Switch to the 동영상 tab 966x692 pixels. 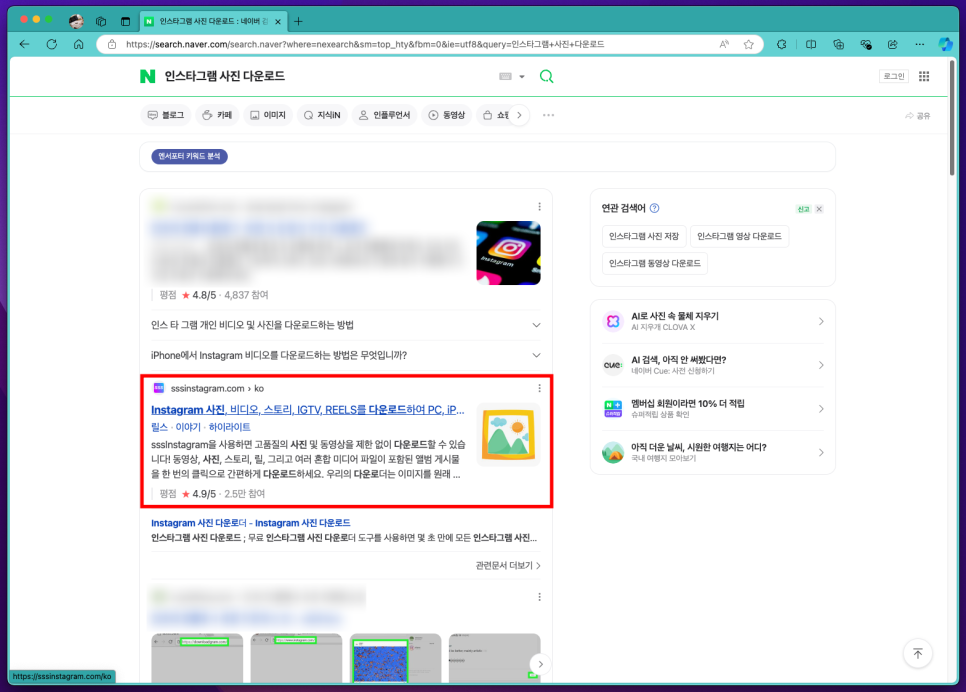447,115
